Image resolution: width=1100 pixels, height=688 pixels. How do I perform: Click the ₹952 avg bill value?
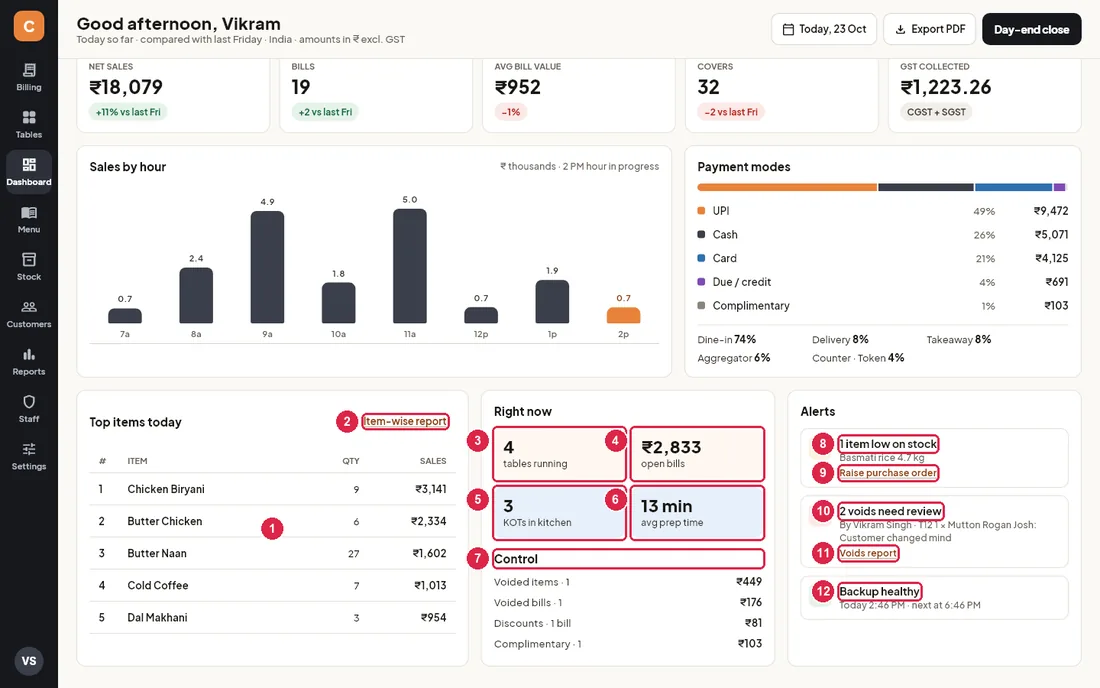click(518, 87)
